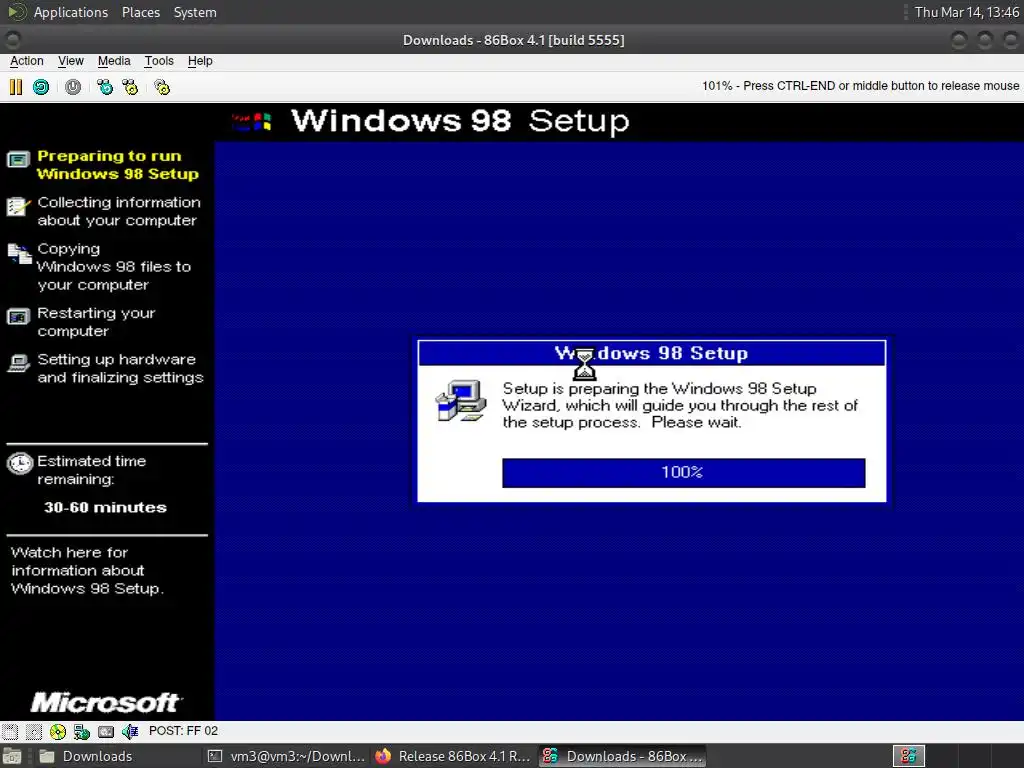Image resolution: width=1024 pixels, height=768 pixels.
Task: Click icon beside Copying Windows 98 files
Action: pos(20,253)
